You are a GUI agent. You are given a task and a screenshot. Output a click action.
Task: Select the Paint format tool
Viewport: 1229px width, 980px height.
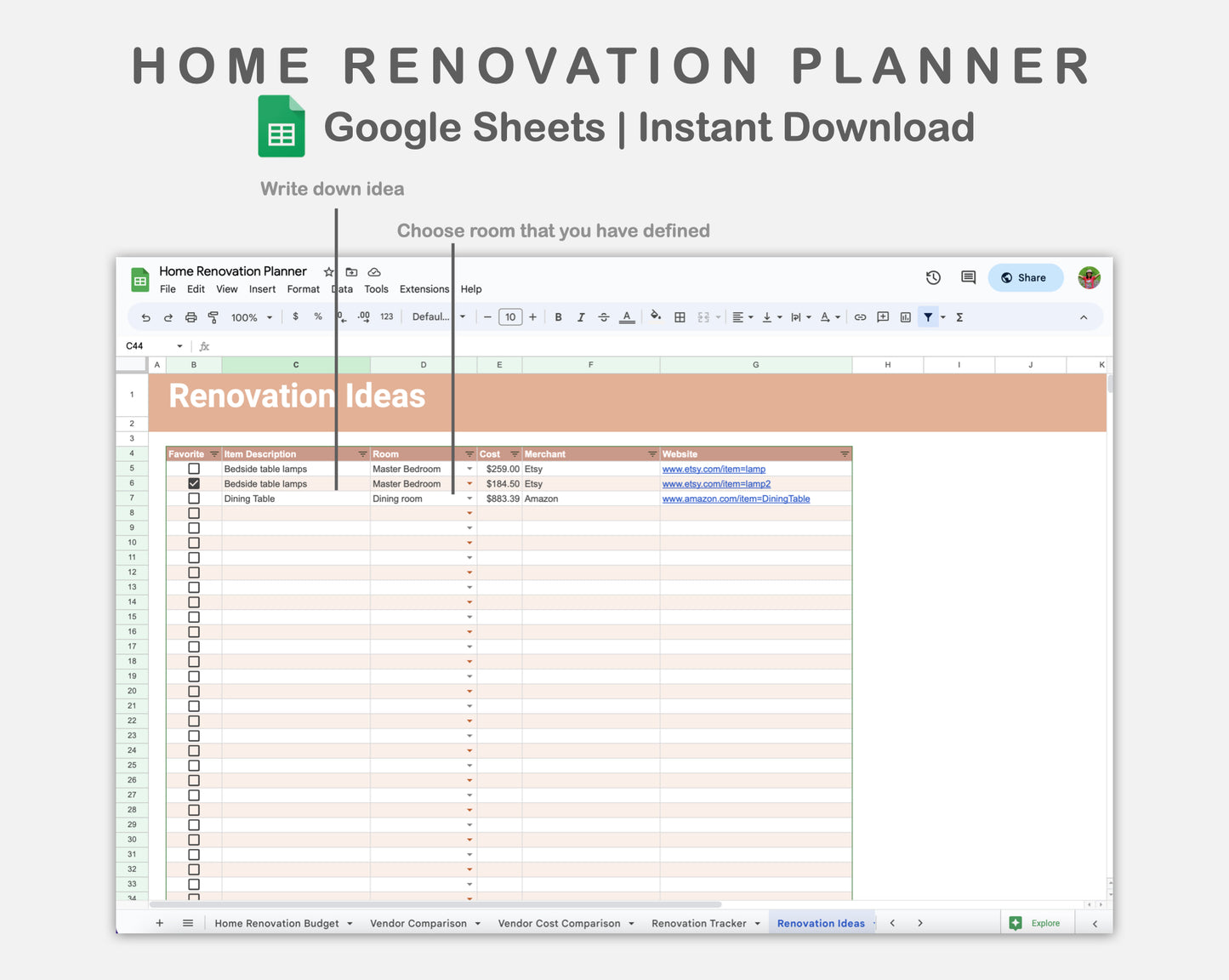pos(213,316)
